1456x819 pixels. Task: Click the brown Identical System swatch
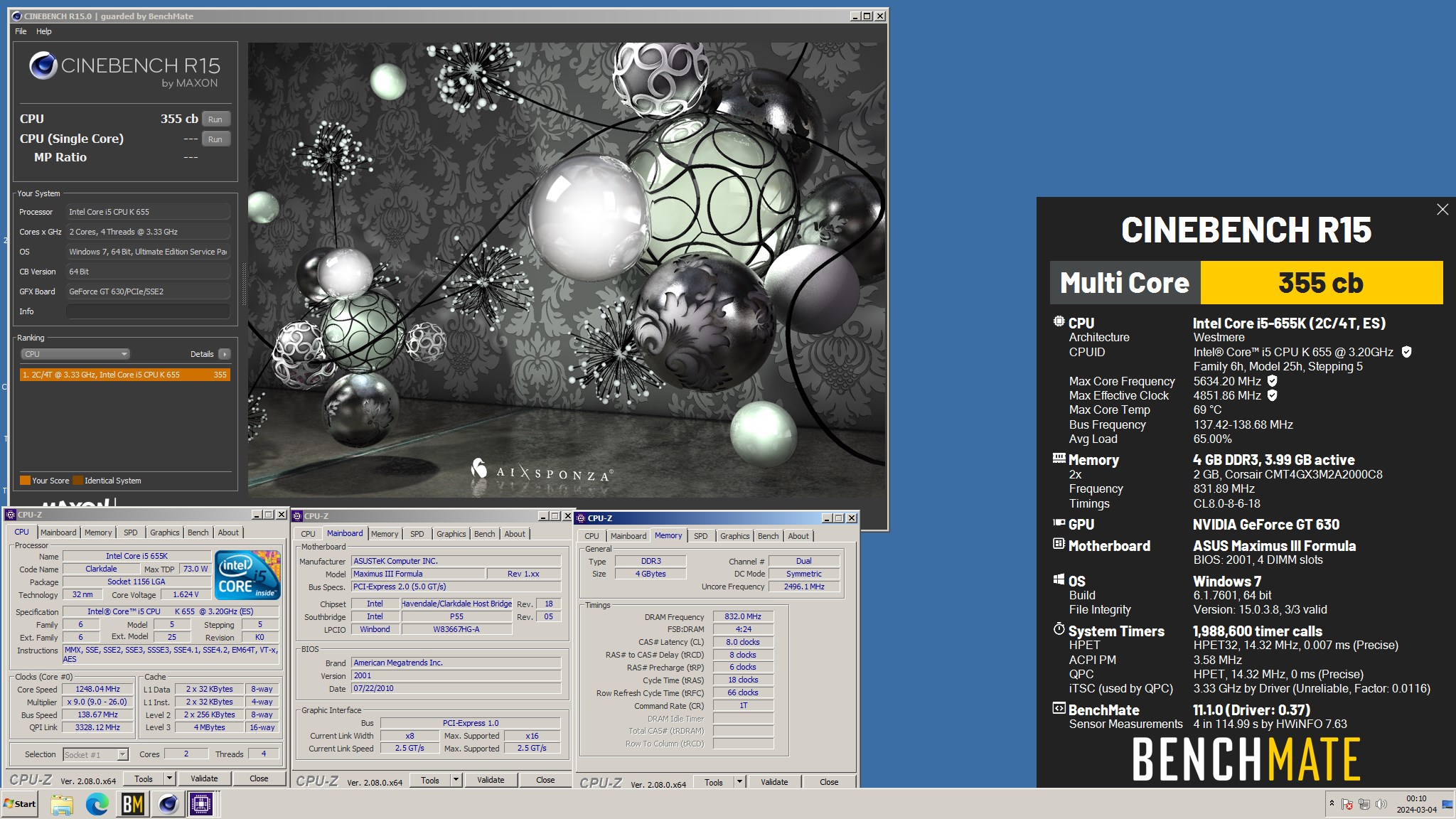point(78,481)
